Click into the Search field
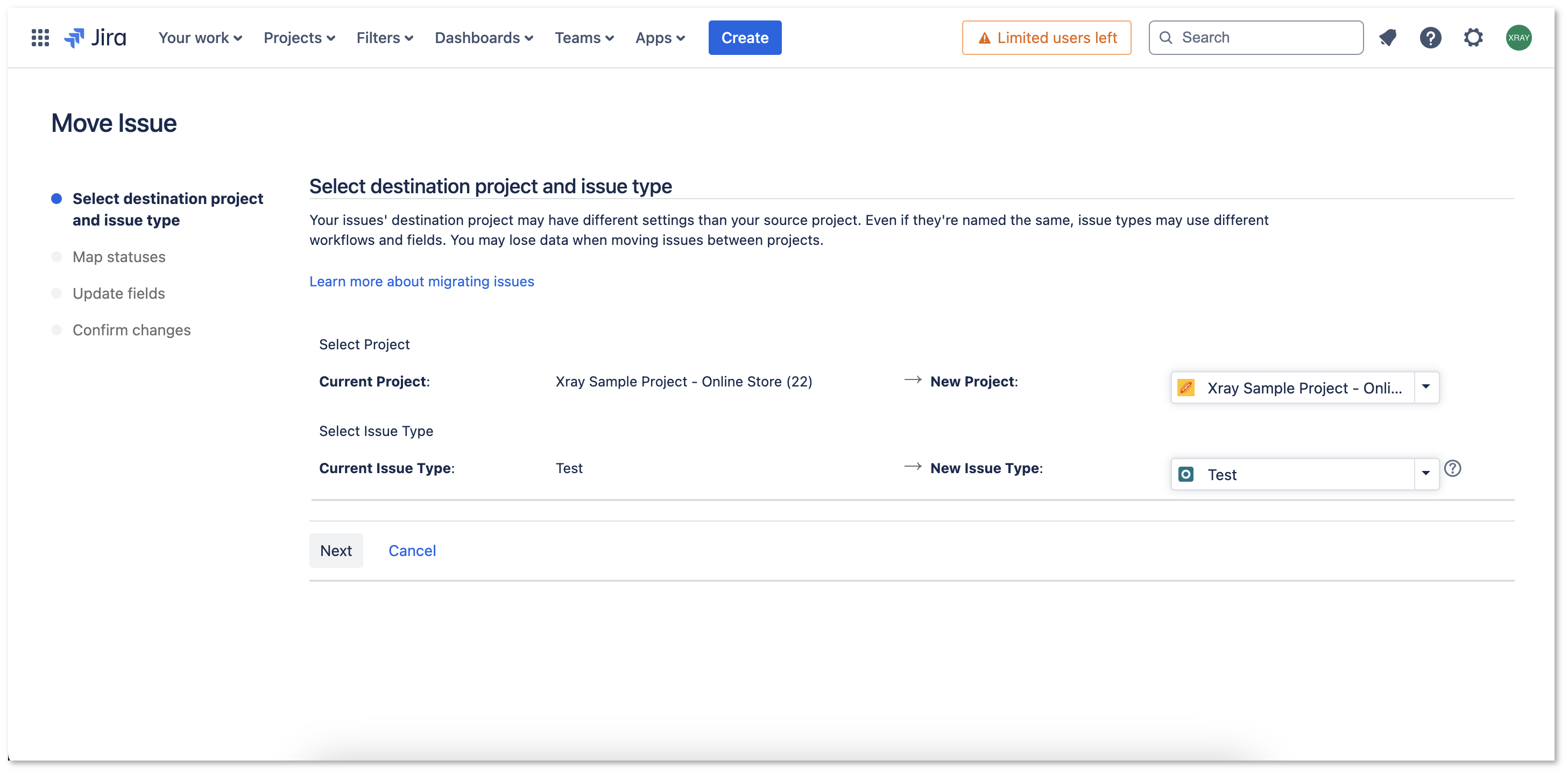 (x=1256, y=38)
